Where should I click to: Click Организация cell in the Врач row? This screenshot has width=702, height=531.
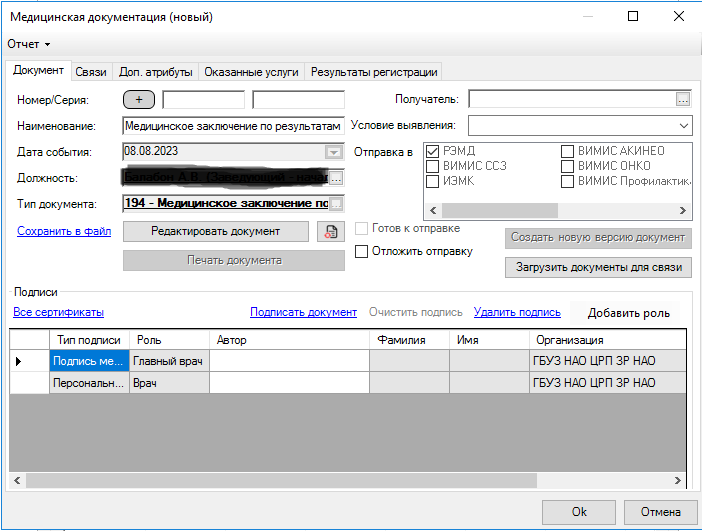(608, 383)
